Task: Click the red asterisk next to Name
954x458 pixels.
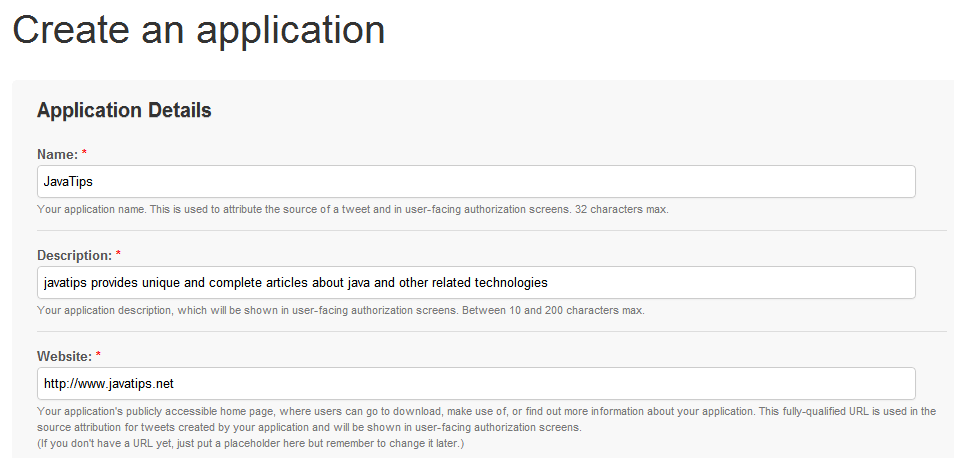Action: point(85,154)
